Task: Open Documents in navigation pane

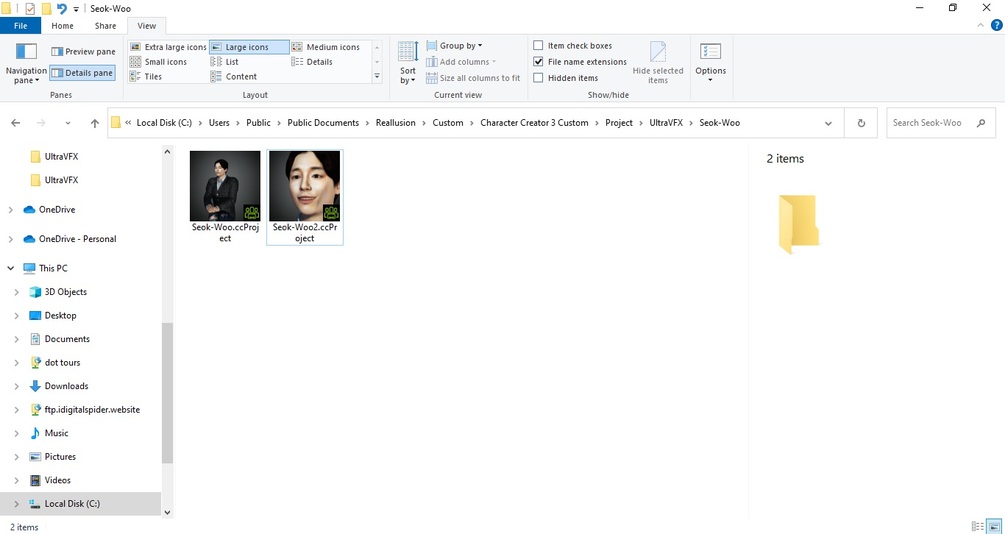Action: (x=67, y=338)
